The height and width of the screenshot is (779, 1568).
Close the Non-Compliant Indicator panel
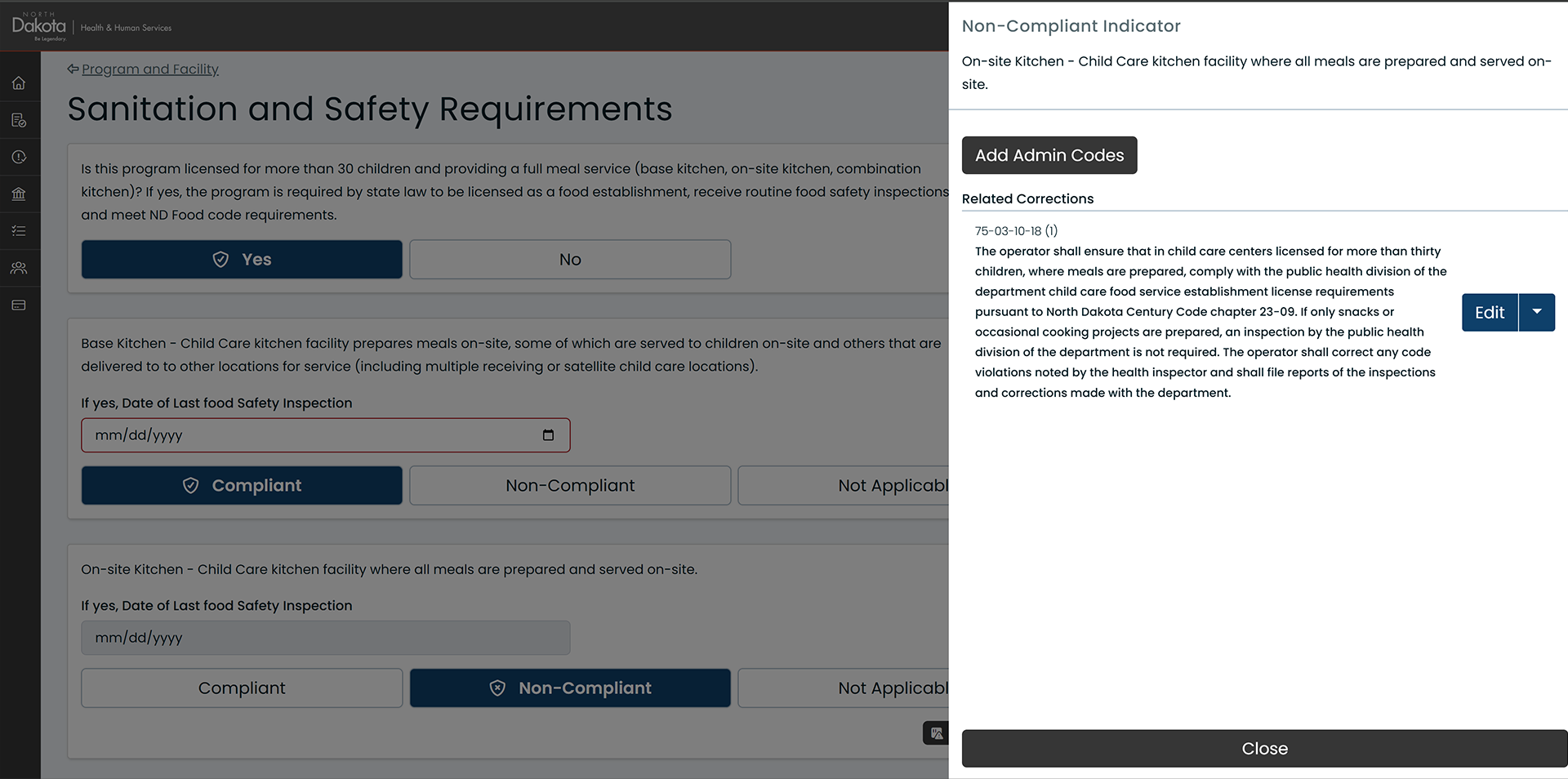click(x=1264, y=749)
